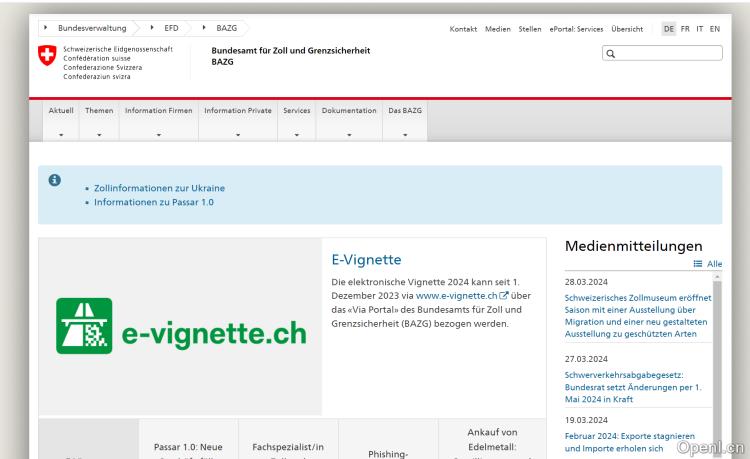750x459 pixels.
Task: Click the search magnifier icon
Action: (x=611, y=53)
